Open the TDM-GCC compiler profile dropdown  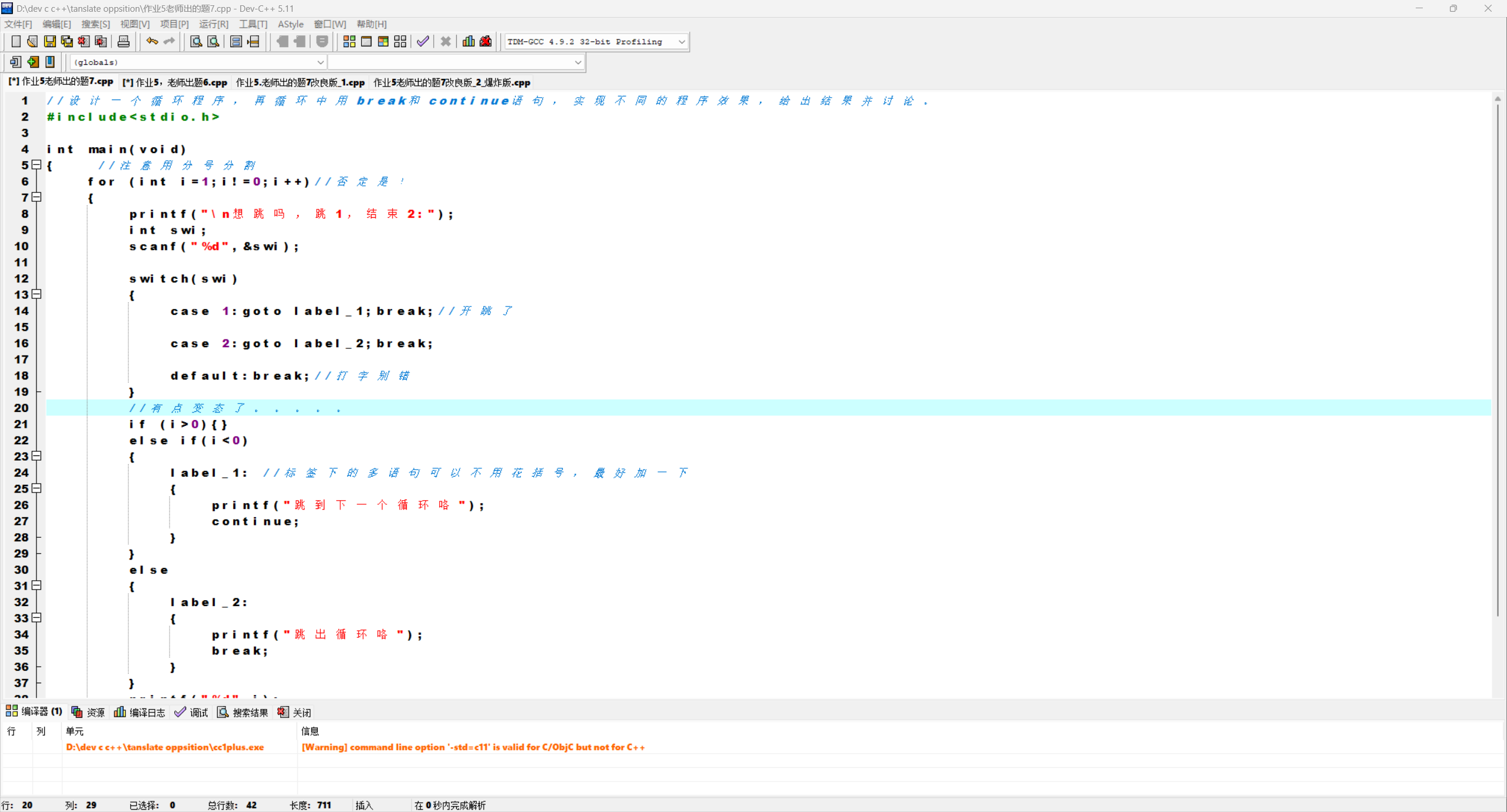click(681, 42)
